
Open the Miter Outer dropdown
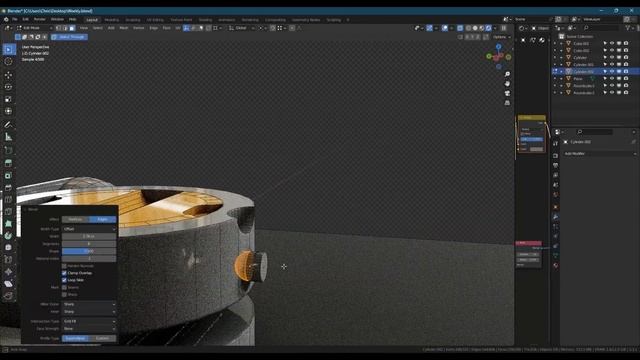click(x=89, y=304)
